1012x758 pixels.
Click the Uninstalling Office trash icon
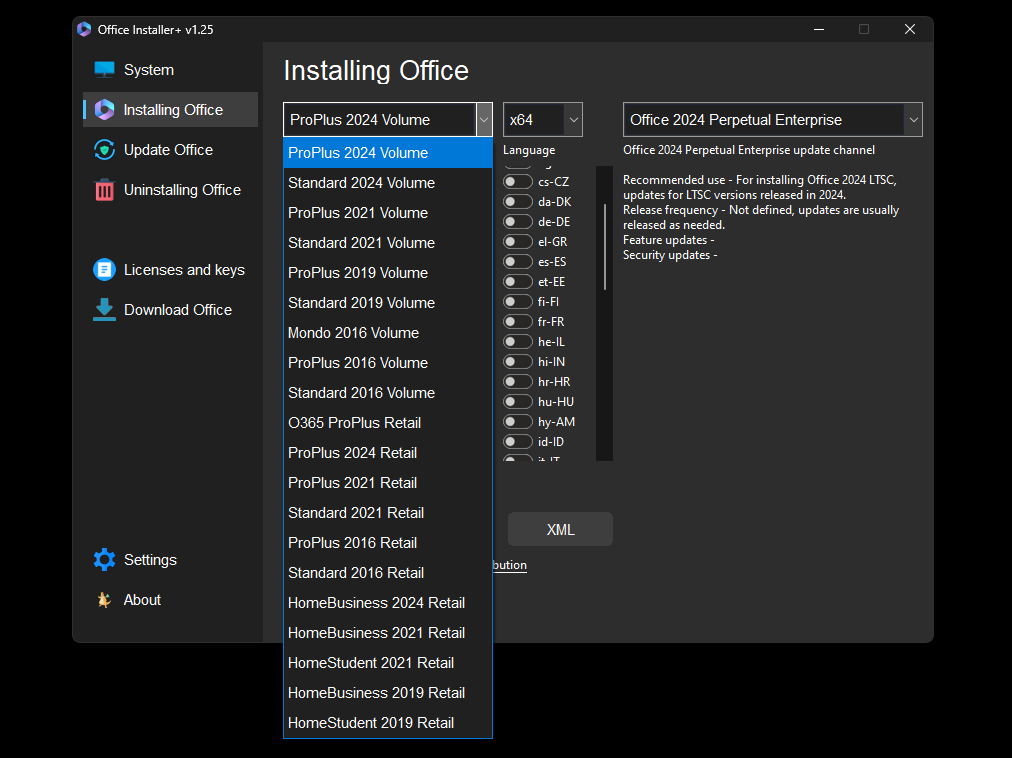point(104,190)
